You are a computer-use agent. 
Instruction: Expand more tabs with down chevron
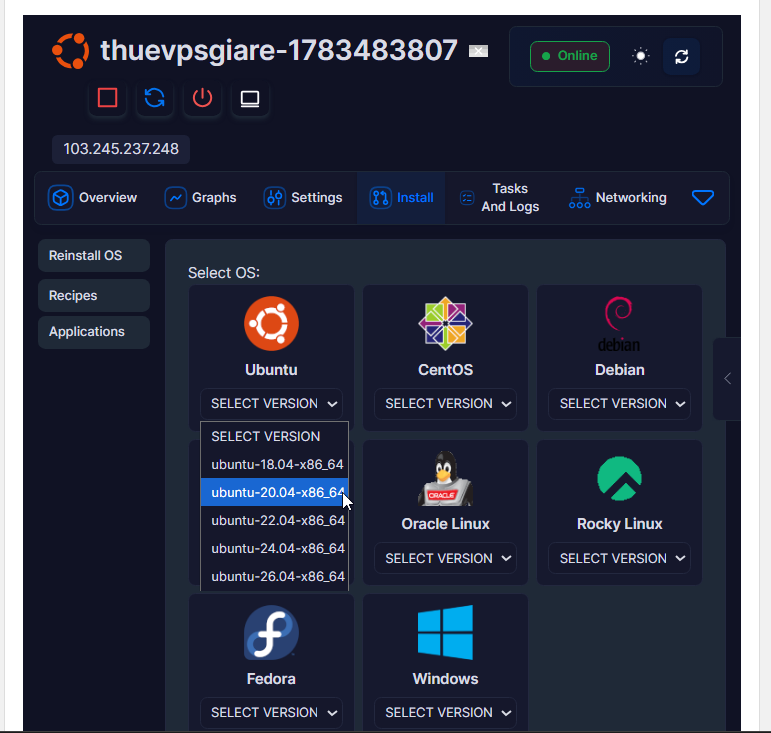click(703, 198)
